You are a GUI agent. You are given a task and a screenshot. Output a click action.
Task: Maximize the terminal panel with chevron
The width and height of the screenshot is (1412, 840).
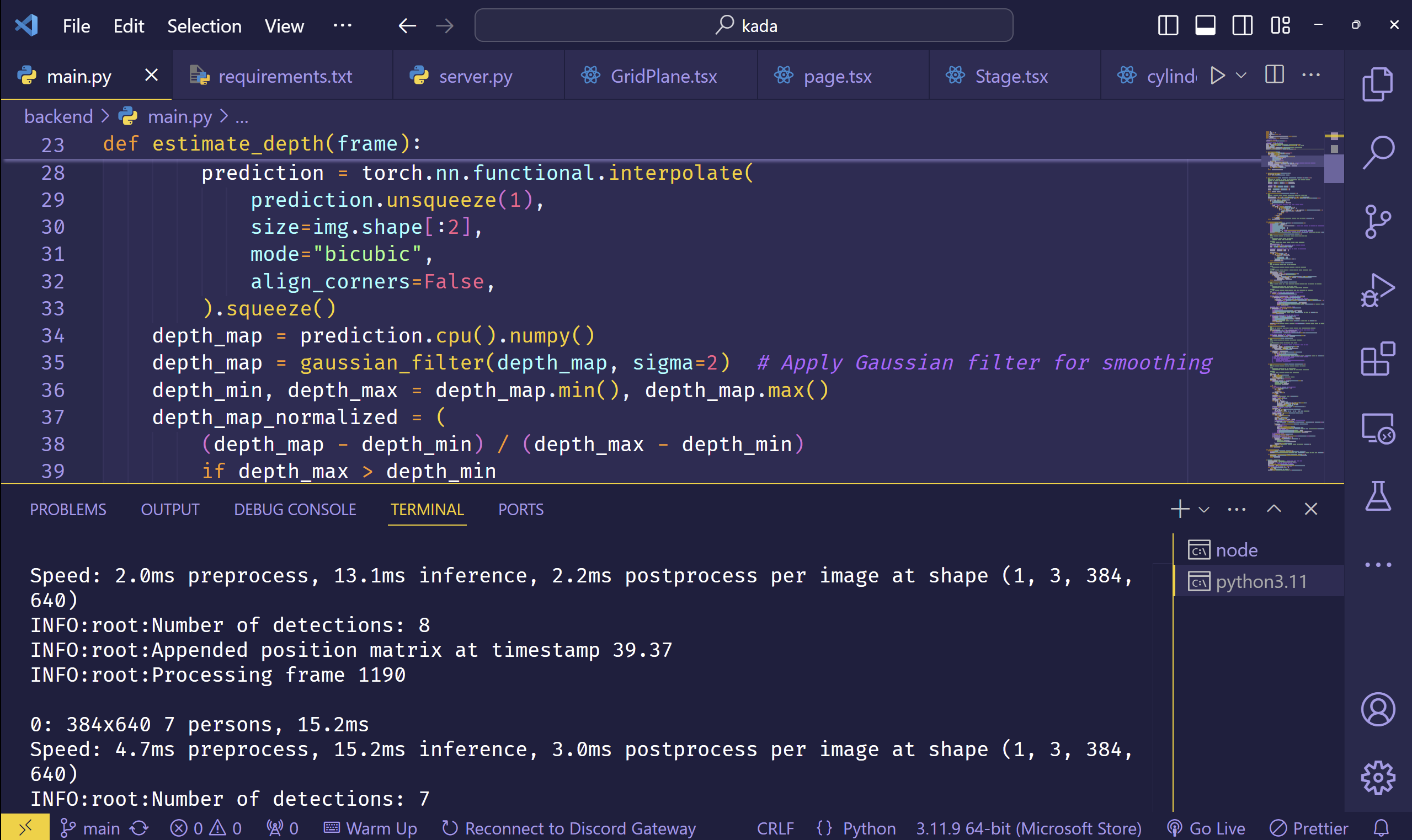[x=1274, y=509]
